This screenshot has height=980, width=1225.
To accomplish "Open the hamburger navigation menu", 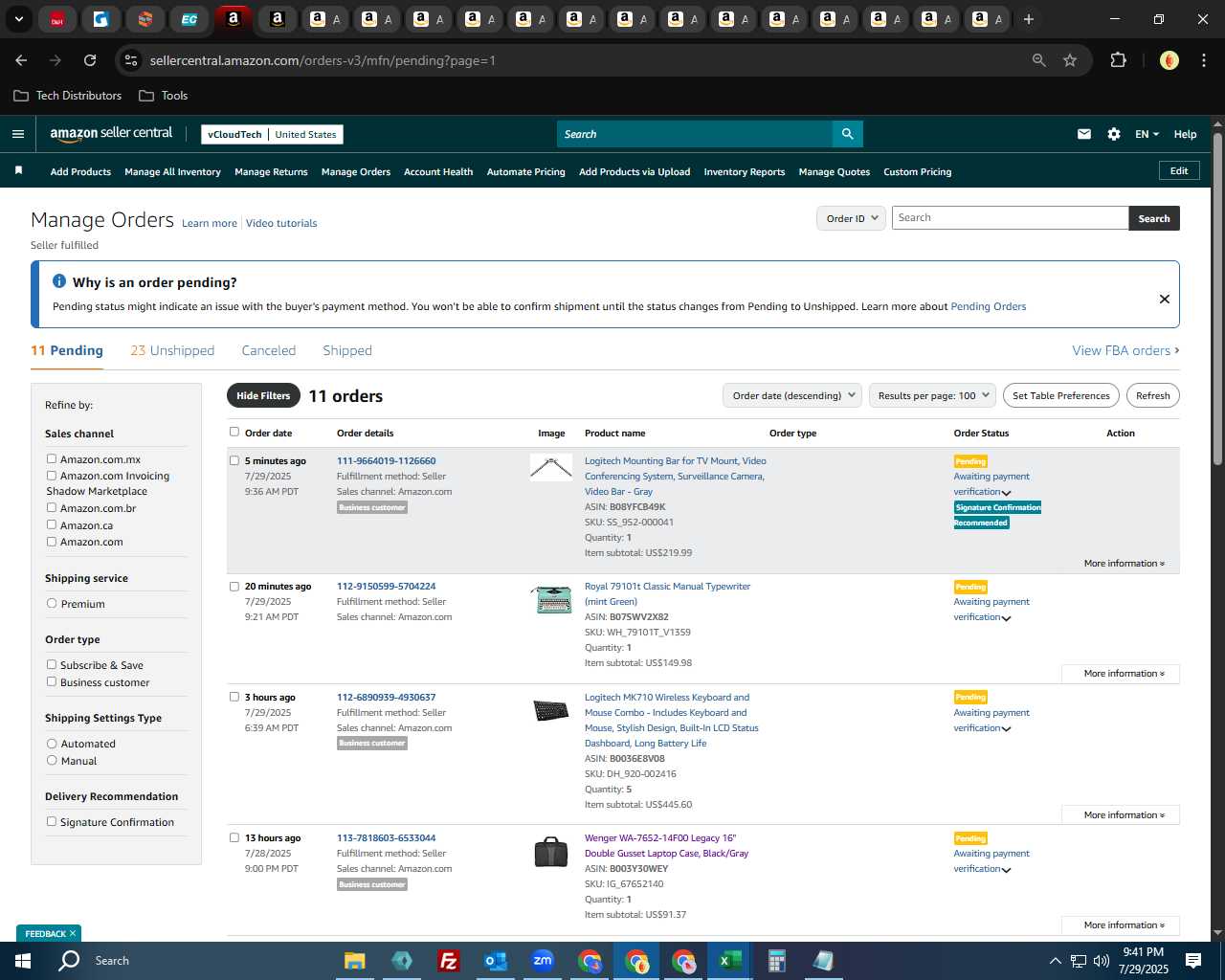I will pyautogui.click(x=17, y=134).
